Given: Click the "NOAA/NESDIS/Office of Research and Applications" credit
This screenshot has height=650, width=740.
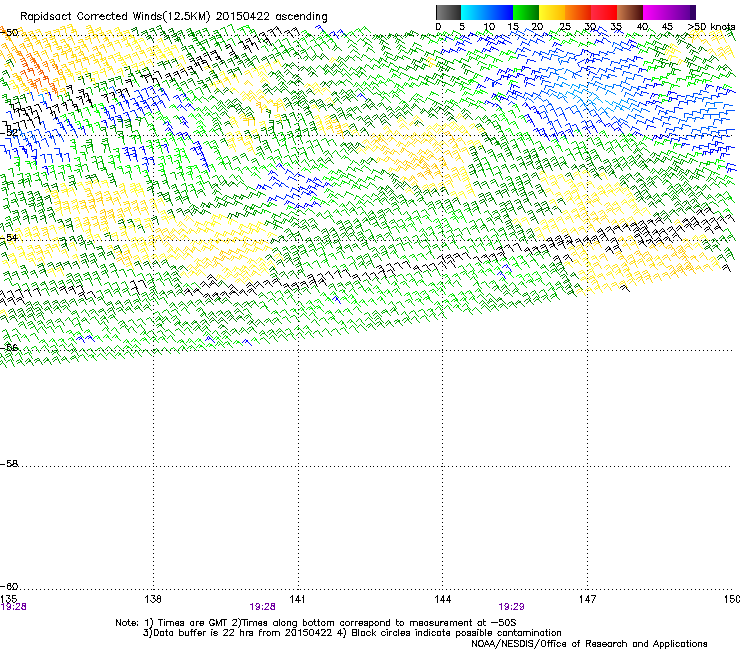Looking at the screenshot, I should coord(589,644).
